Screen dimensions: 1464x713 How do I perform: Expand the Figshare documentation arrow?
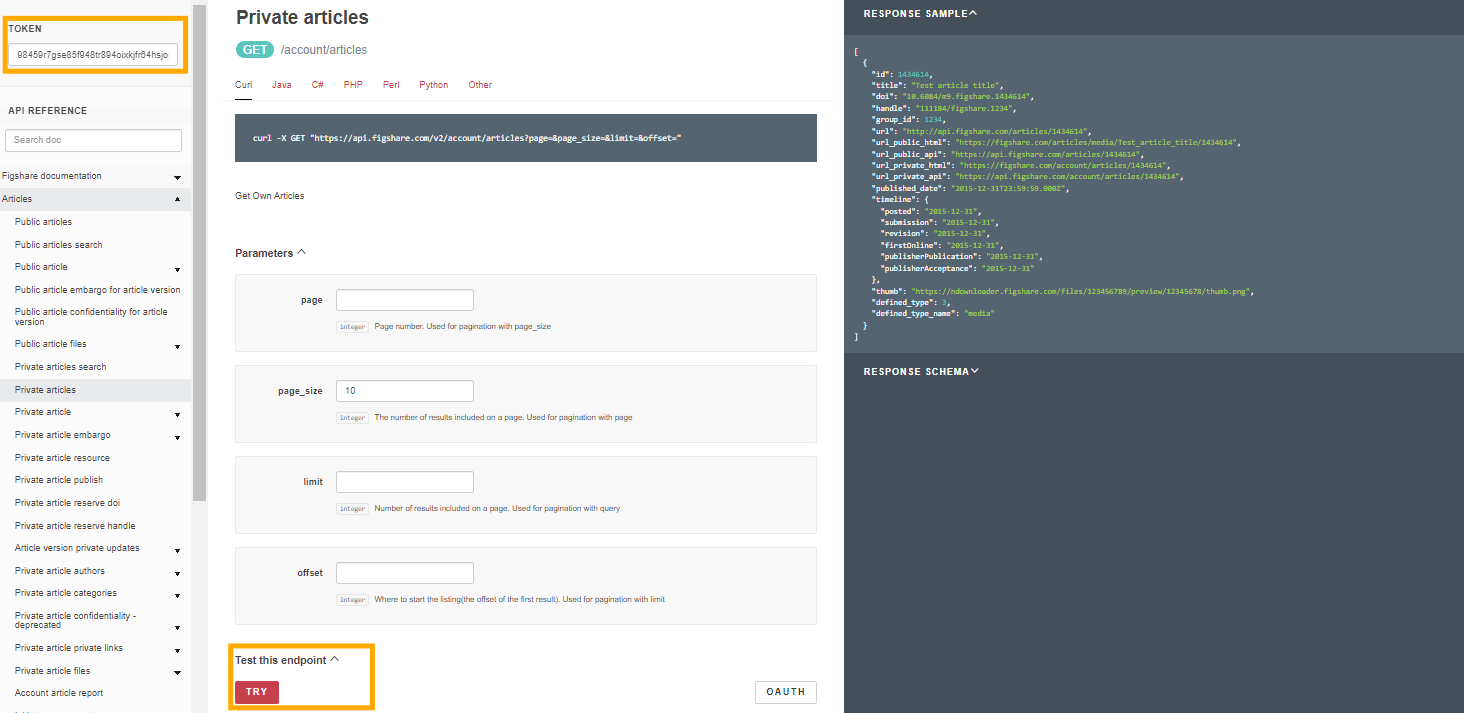177,177
